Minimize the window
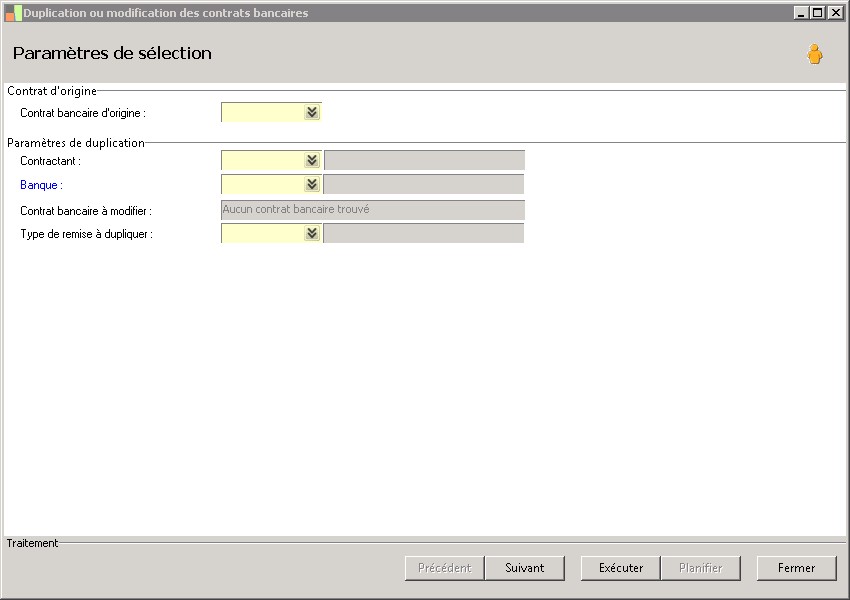The width and height of the screenshot is (850, 600). (801, 13)
